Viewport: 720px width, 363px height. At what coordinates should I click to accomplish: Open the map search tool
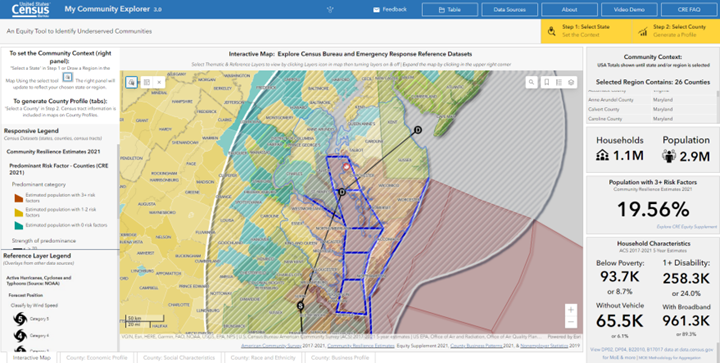tap(531, 82)
